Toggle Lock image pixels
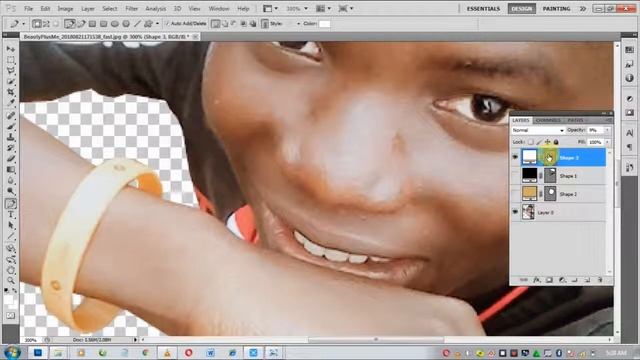The image size is (640, 360). [x=539, y=142]
